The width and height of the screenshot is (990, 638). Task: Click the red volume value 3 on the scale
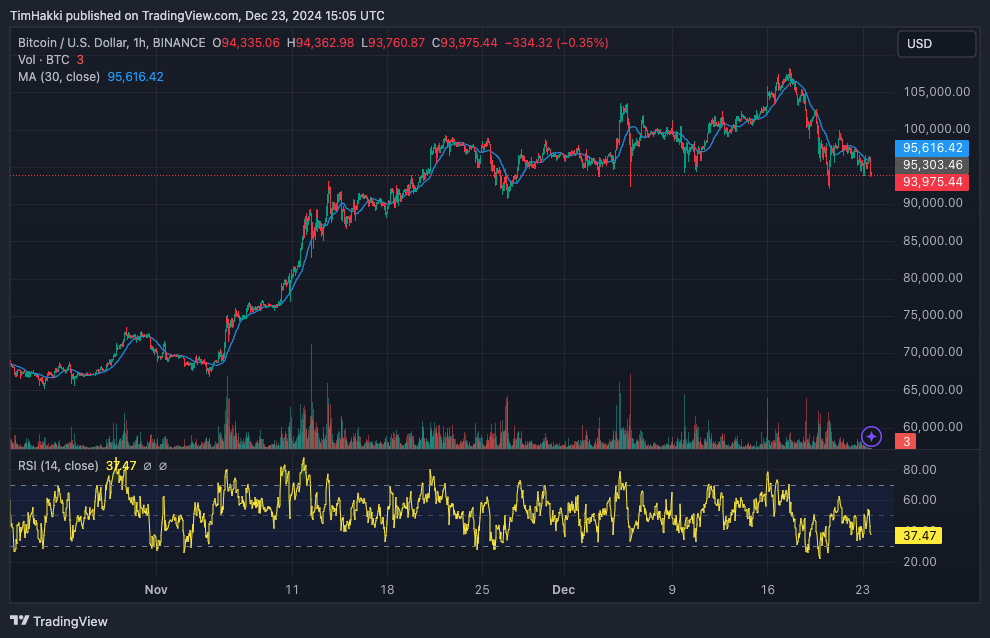click(903, 440)
